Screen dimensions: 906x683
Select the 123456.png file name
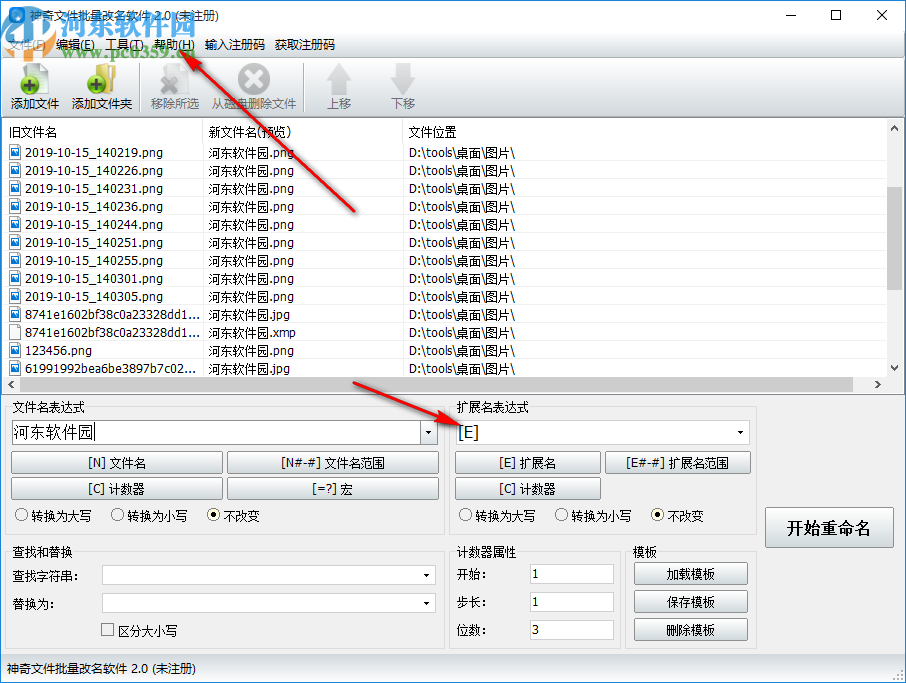(58, 351)
